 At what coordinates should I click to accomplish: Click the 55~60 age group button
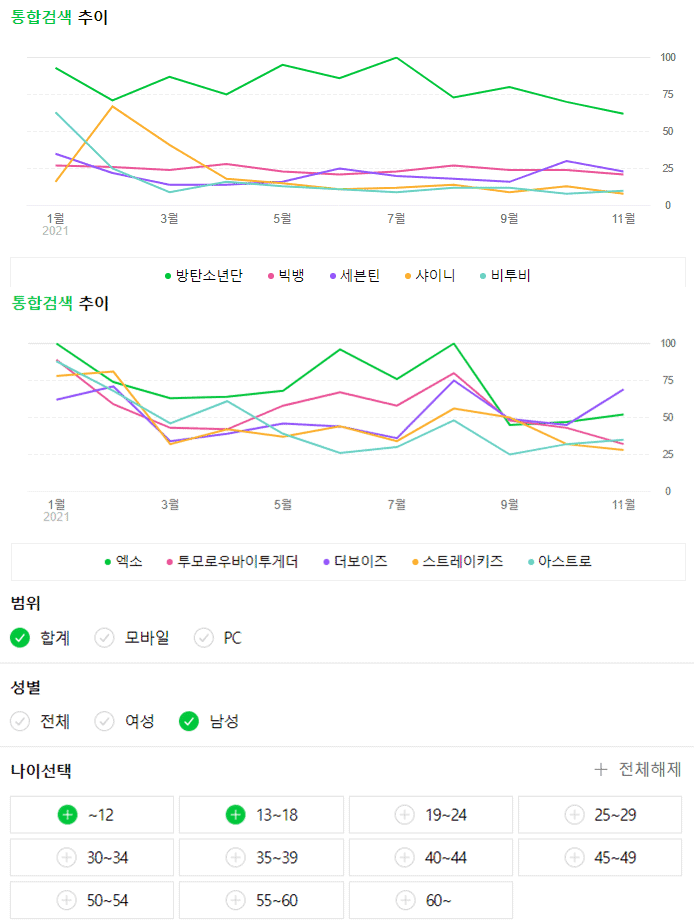pyautogui.click(x=261, y=900)
